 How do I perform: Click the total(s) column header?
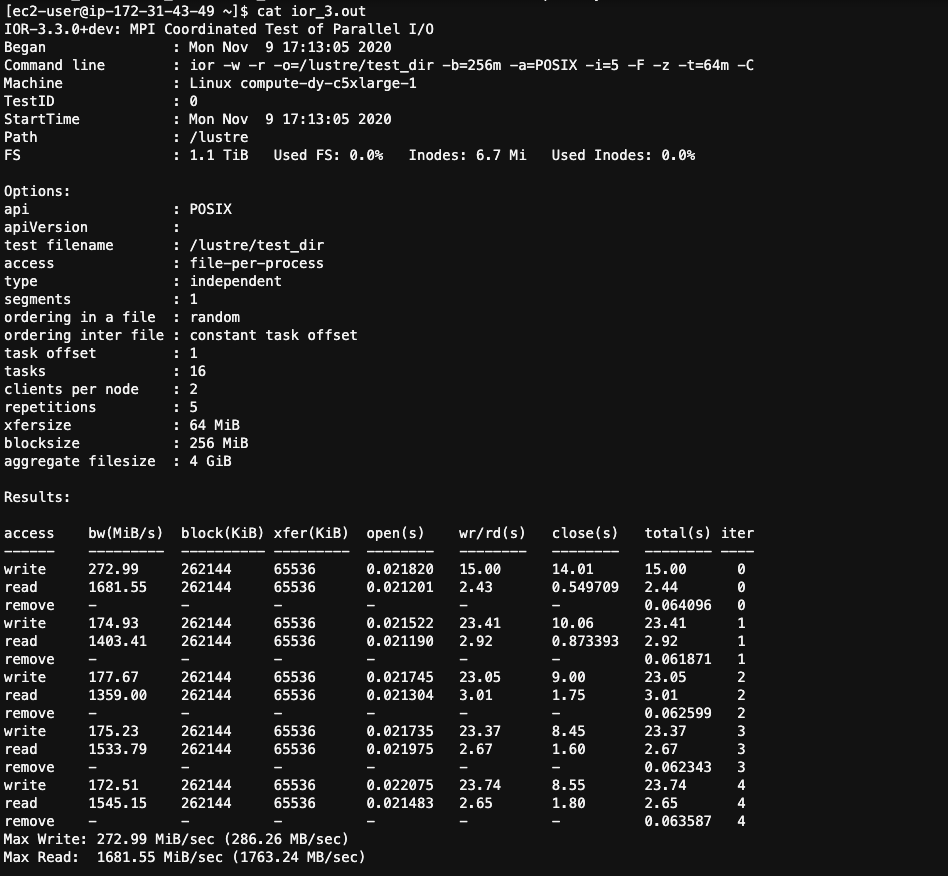tap(678, 533)
